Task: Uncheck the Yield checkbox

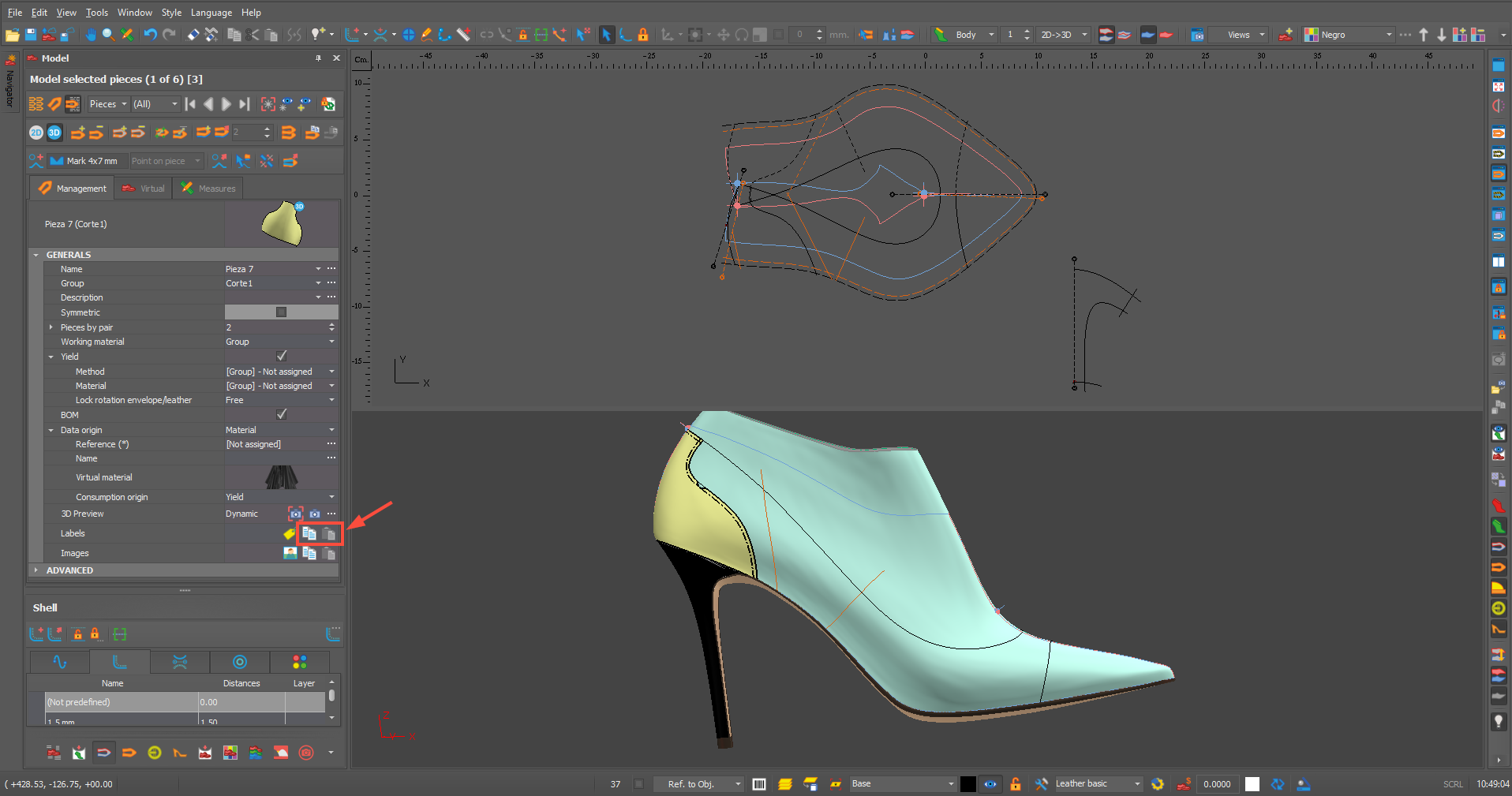Action: (x=281, y=356)
